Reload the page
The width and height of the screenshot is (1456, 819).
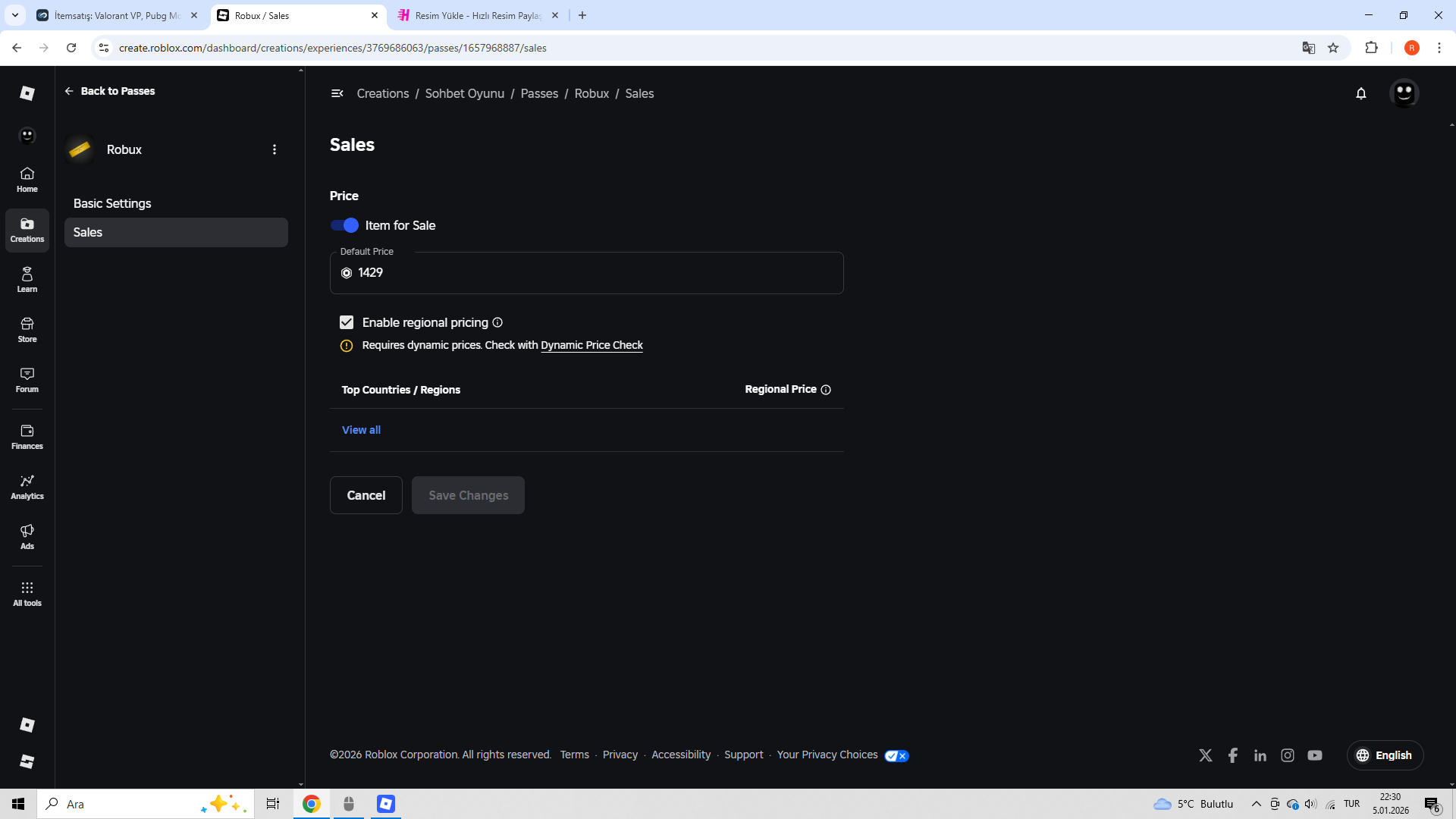coord(71,48)
